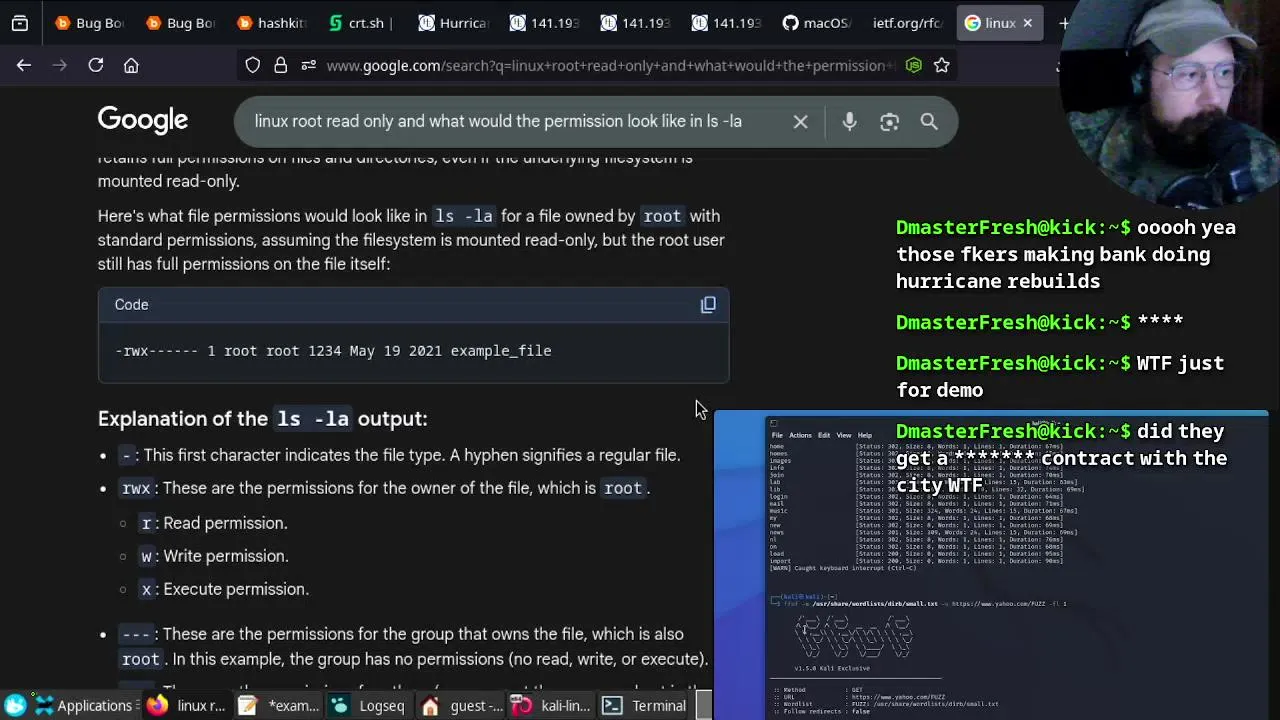1280x720 pixels.
Task: Open the Kali dragon menu icon
Action: [x=15, y=705]
